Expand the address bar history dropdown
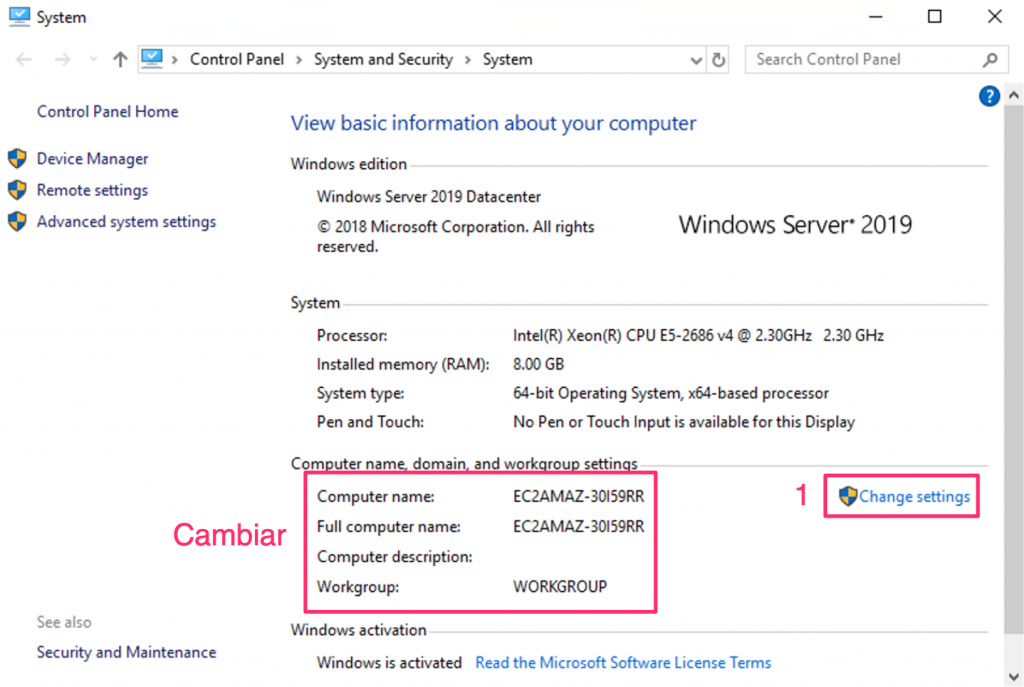Screen dimensions: 1024x687 click(697, 60)
